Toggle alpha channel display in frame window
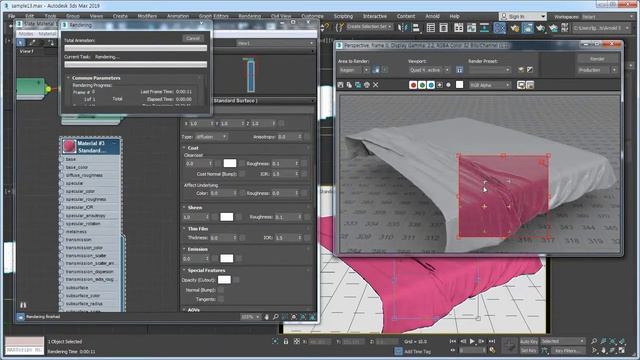The height and width of the screenshot is (360, 640). 440,85
